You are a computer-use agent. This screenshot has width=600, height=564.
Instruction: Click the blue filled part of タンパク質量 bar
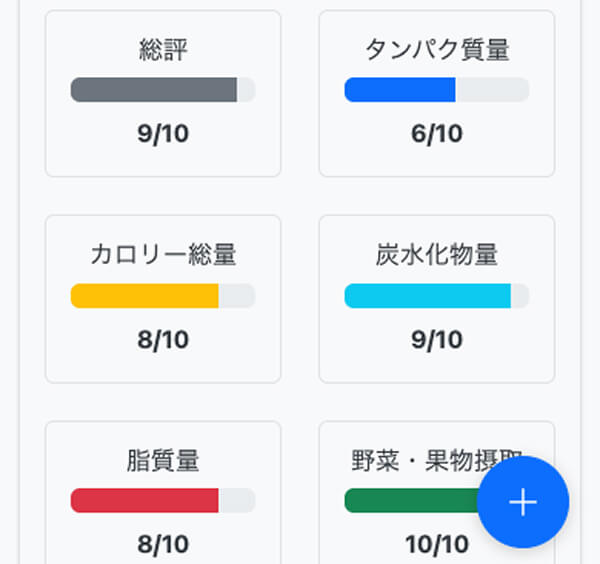400,90
